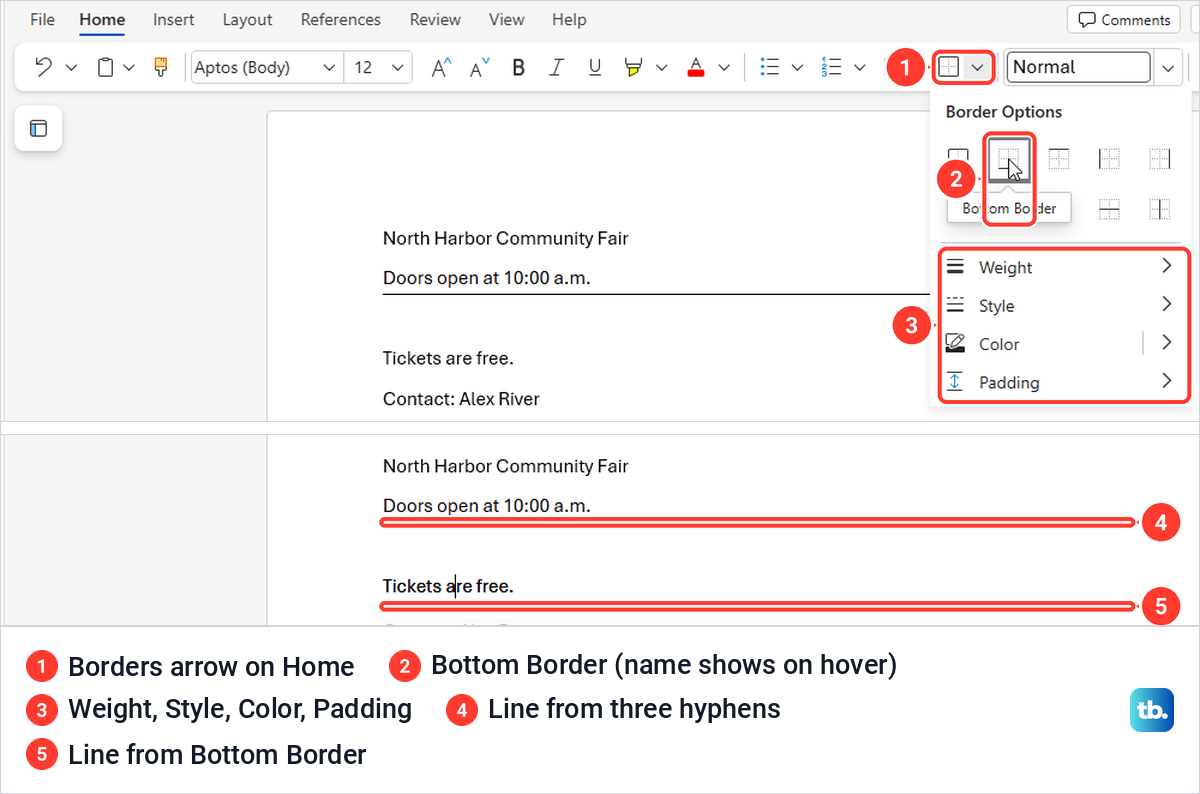Expand the bullet library arrow
The image size is (1200, 794).
pos(797,68)
